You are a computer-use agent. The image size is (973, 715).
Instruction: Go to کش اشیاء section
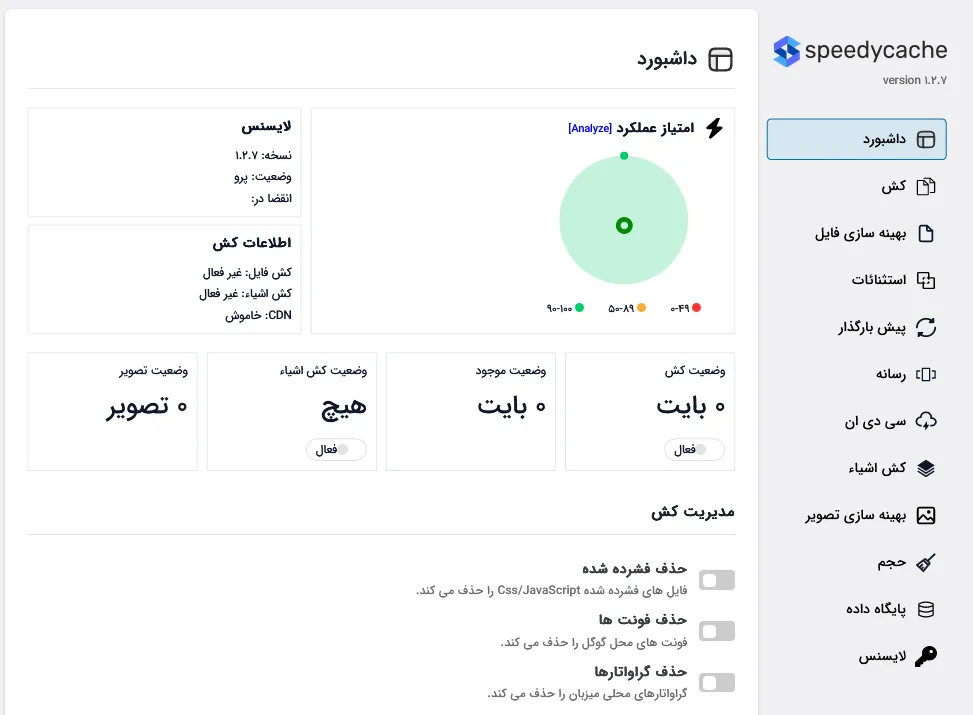click(856, 468)
